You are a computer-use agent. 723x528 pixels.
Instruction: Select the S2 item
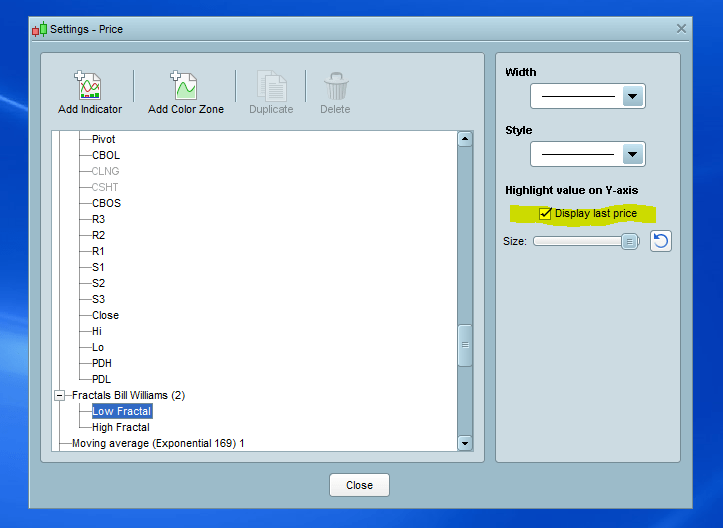point(99,283)
